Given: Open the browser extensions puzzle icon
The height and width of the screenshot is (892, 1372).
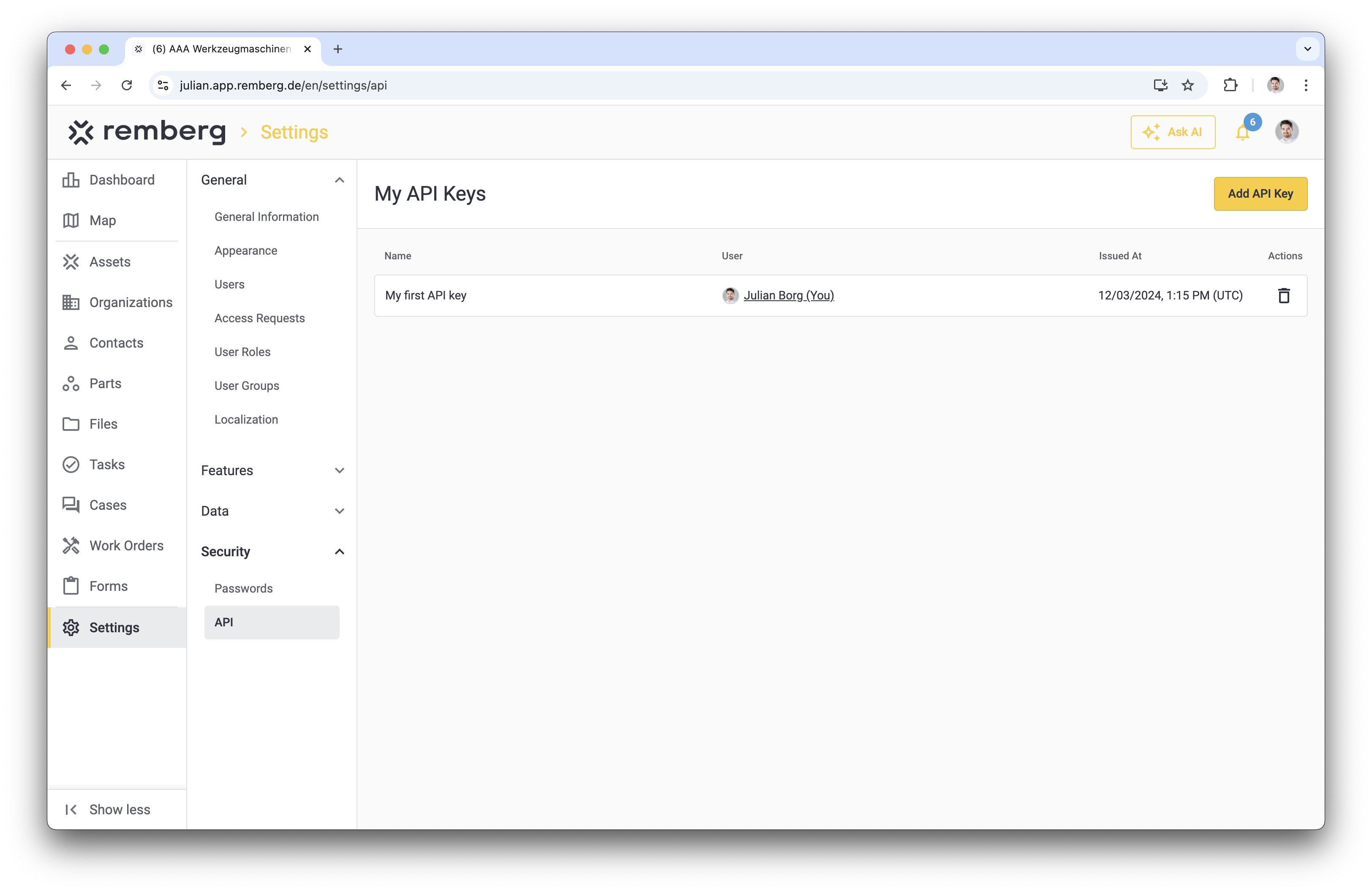Looking at the screenshot, I should tap(1230, 85).
